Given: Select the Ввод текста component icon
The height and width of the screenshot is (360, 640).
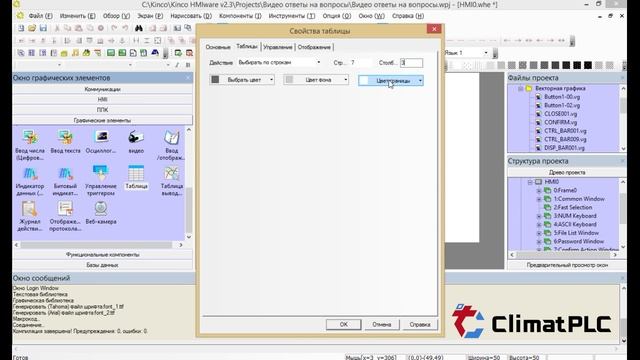Looking at the screenshot, I should [65, 138].
